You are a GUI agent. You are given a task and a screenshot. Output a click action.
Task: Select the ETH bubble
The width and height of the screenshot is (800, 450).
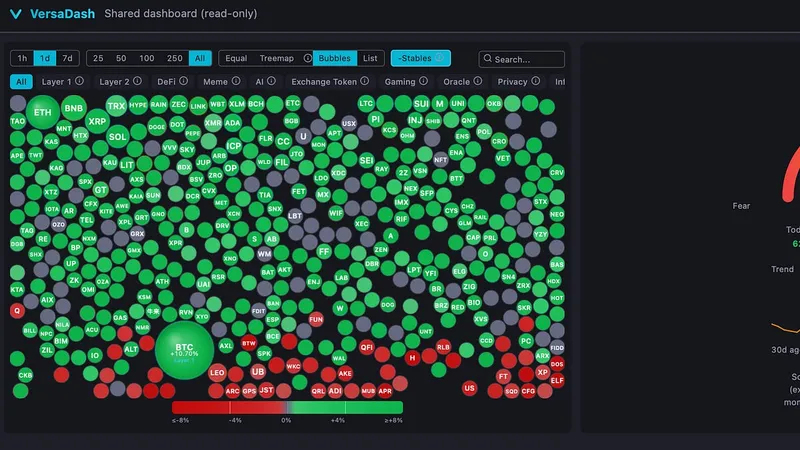42,112
